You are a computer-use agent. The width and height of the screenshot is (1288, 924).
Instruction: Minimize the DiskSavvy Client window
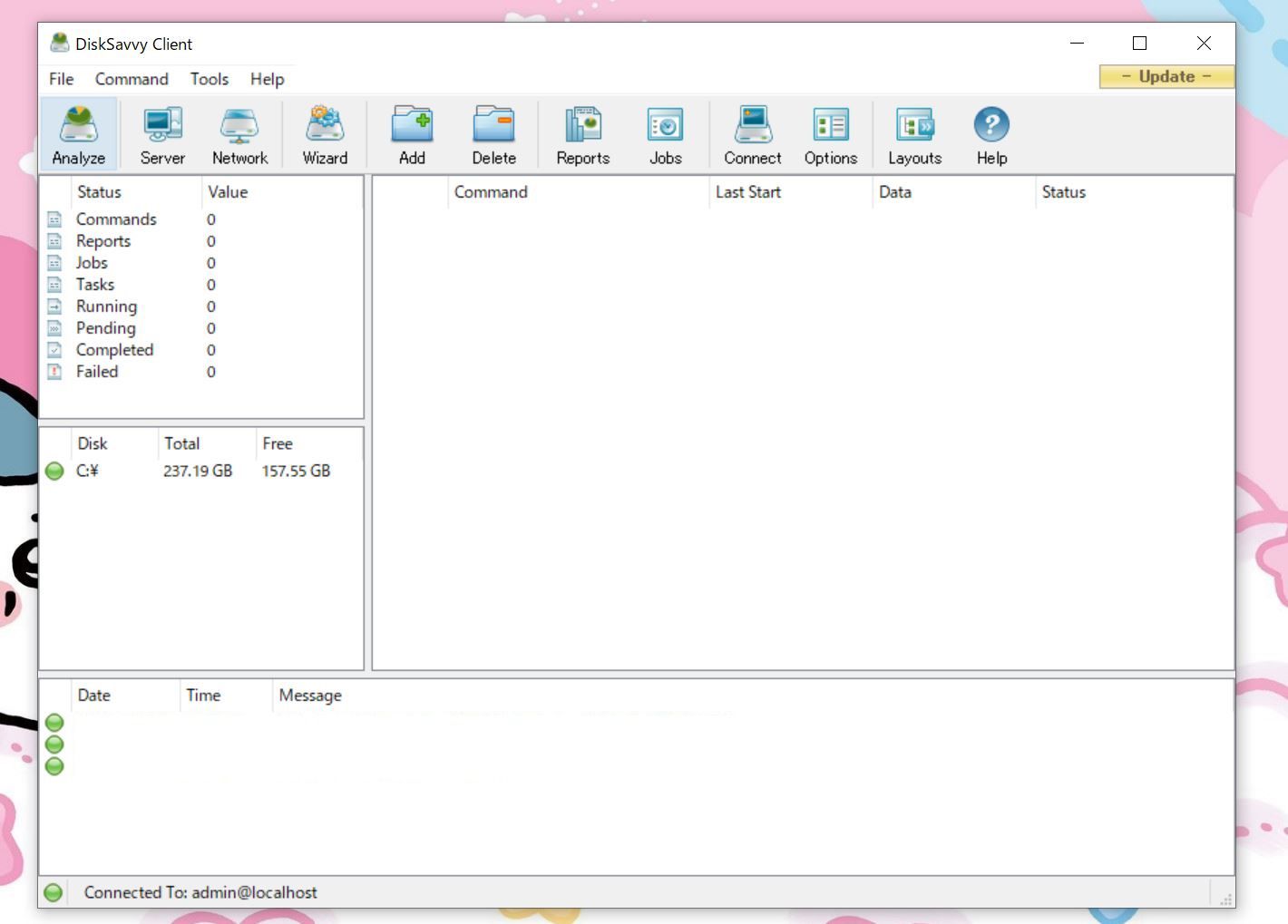pyautogui.click(x=1077, y=43)
